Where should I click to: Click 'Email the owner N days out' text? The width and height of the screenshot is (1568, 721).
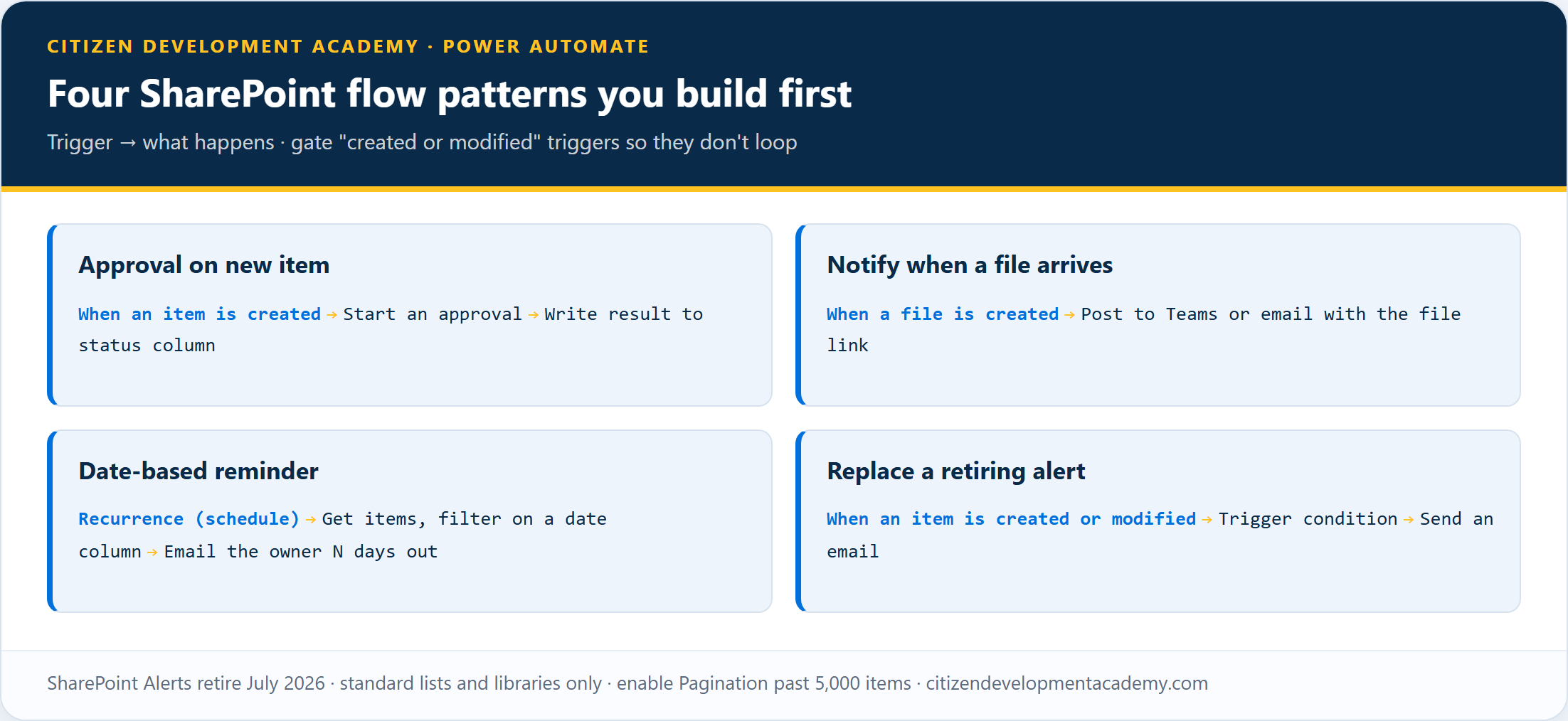click(301, 552)
